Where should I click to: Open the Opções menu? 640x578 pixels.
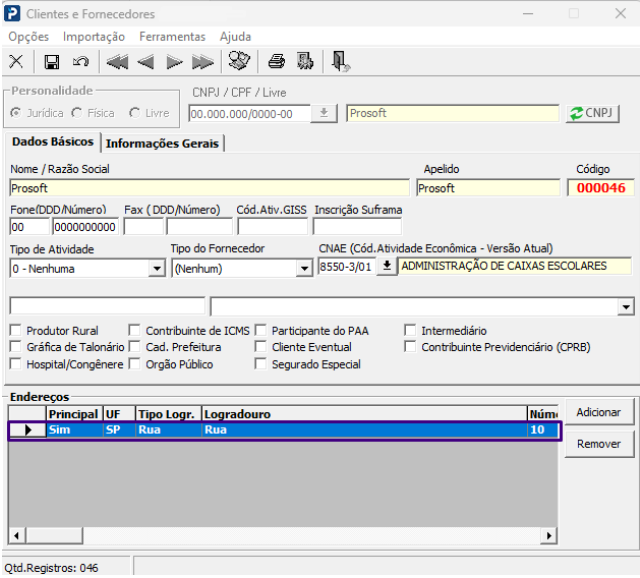tap(29, 36)
